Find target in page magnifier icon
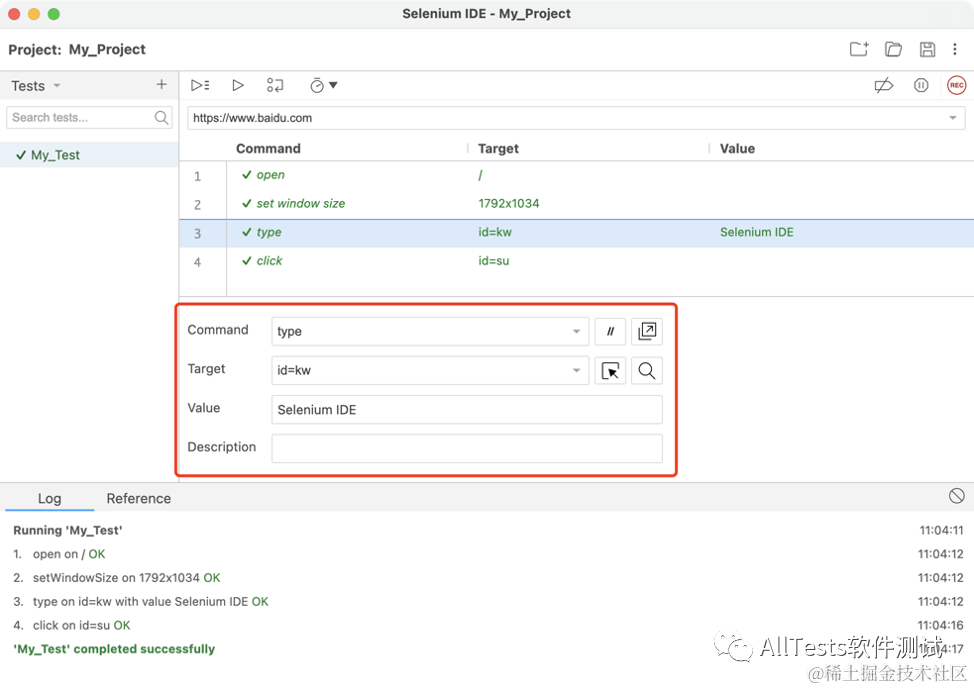 click(x=647, y=371)
